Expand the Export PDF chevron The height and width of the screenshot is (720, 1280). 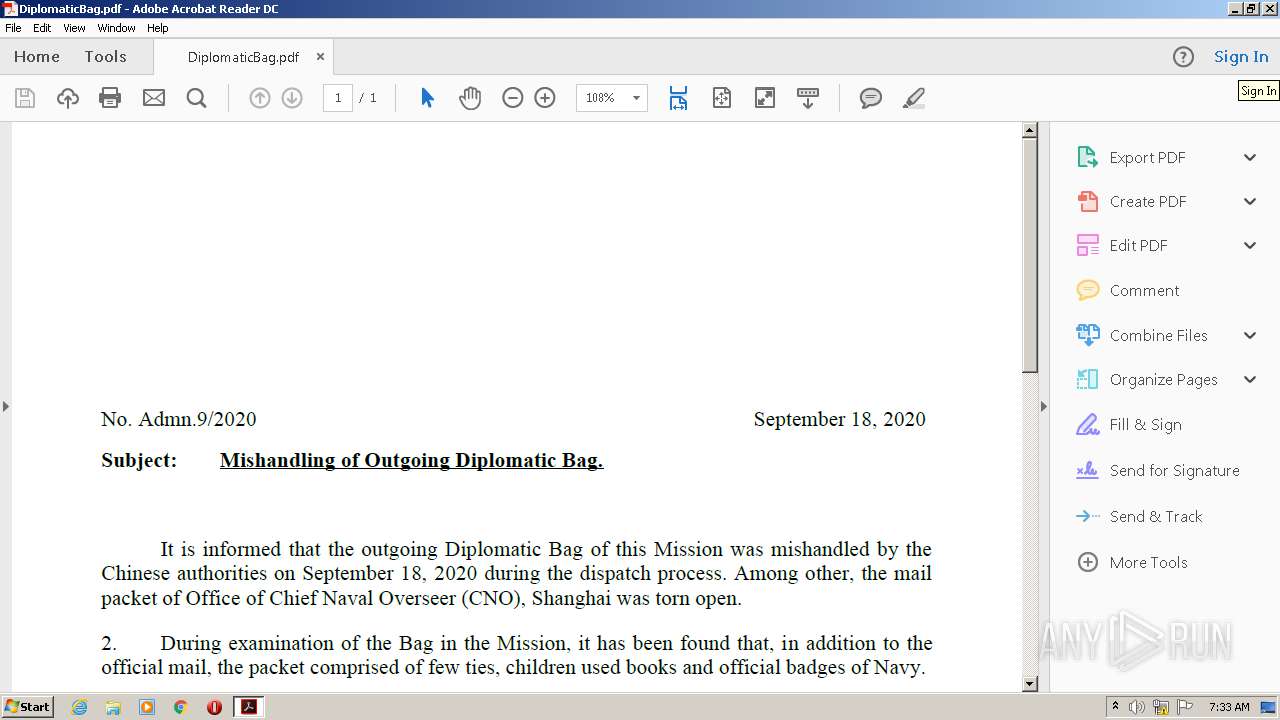point(1250,157)
